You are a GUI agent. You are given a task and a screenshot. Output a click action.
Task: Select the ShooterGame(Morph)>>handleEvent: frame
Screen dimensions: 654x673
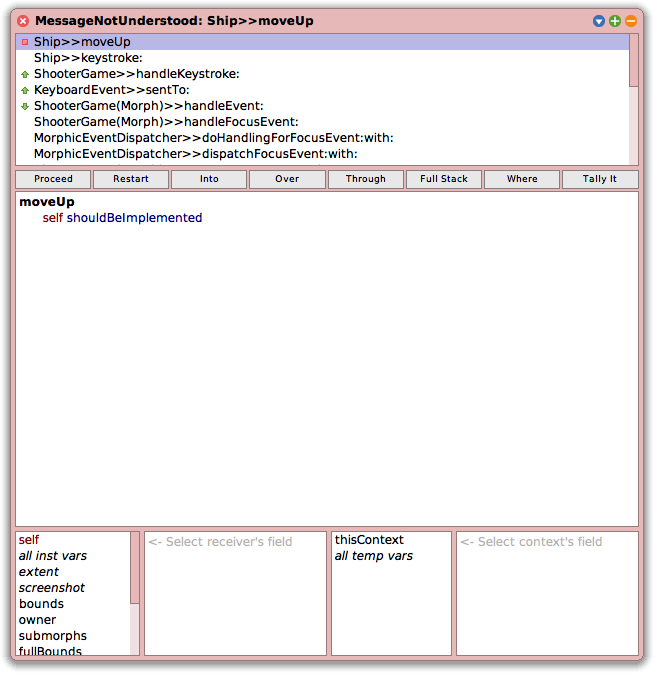[x=322, y=106]
